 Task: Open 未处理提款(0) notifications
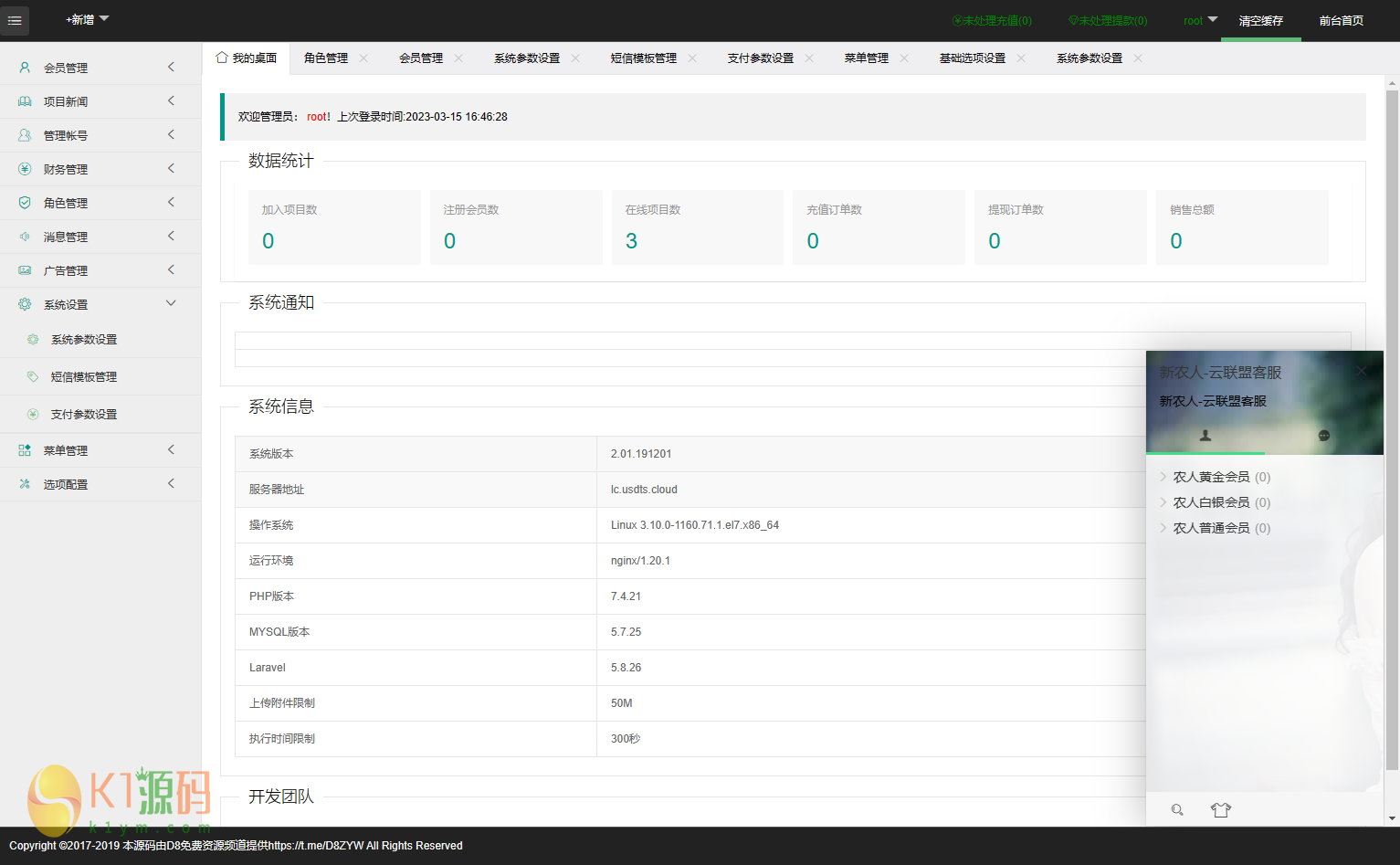tap(1109, 20)
